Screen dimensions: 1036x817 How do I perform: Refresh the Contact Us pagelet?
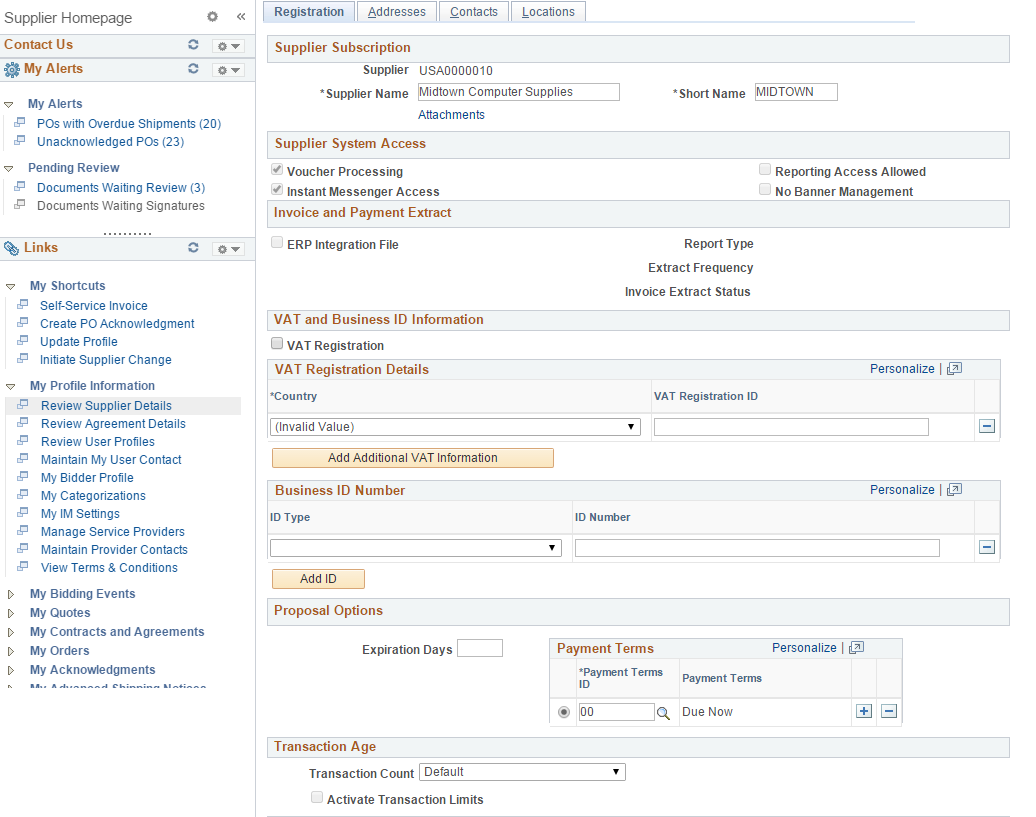193,44
